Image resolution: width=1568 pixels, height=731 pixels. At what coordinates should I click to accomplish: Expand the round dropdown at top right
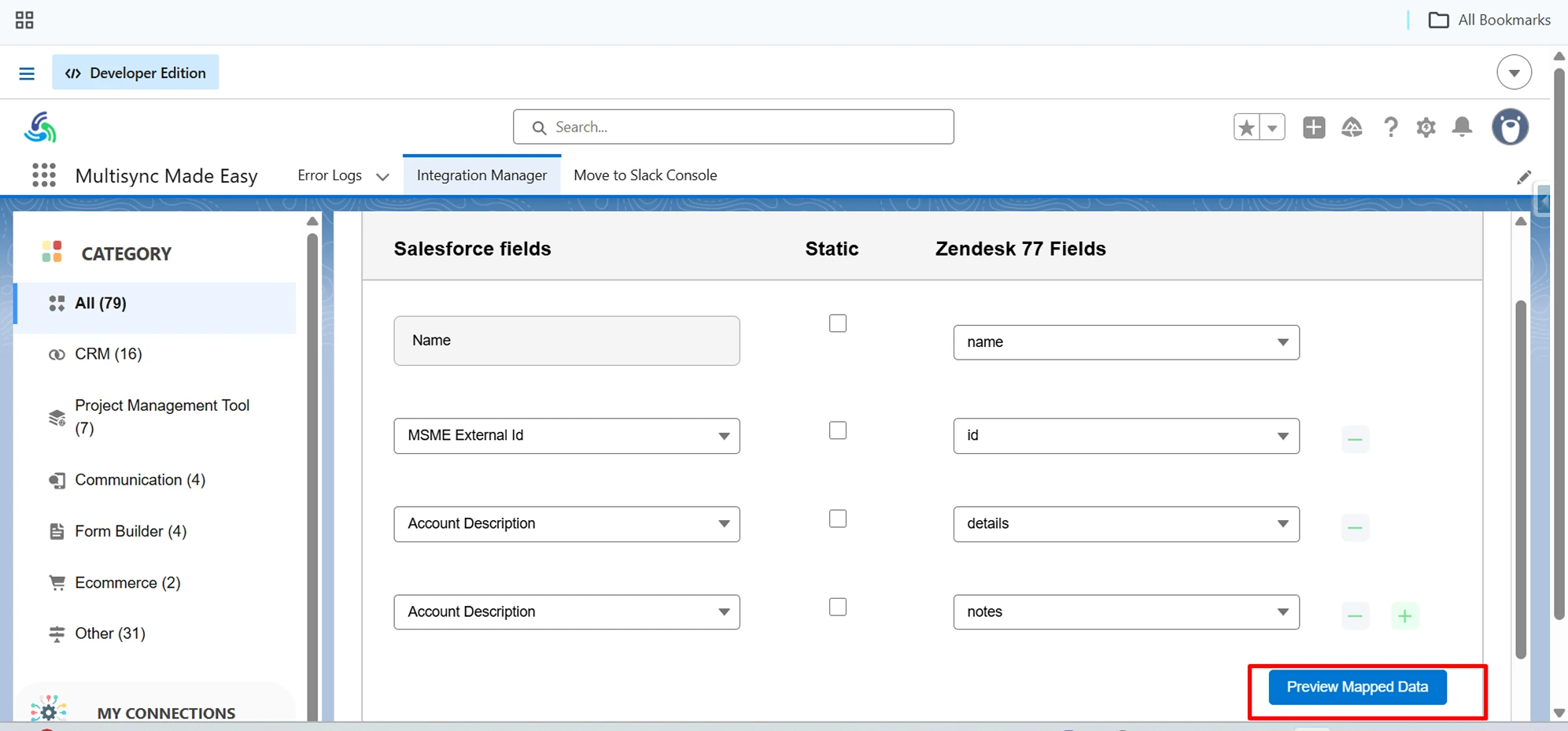1514,72
